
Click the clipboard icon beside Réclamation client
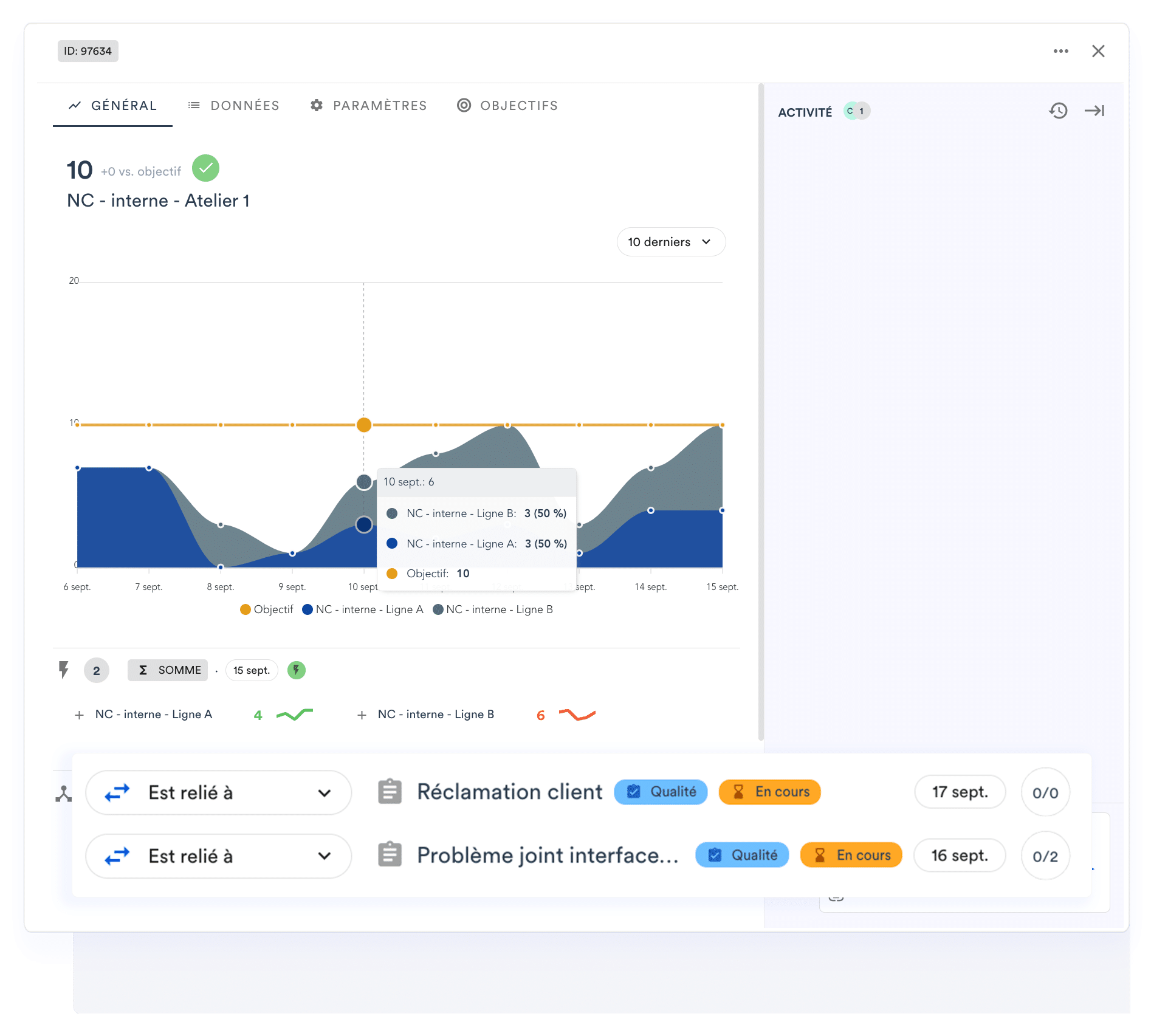(390, 792)
